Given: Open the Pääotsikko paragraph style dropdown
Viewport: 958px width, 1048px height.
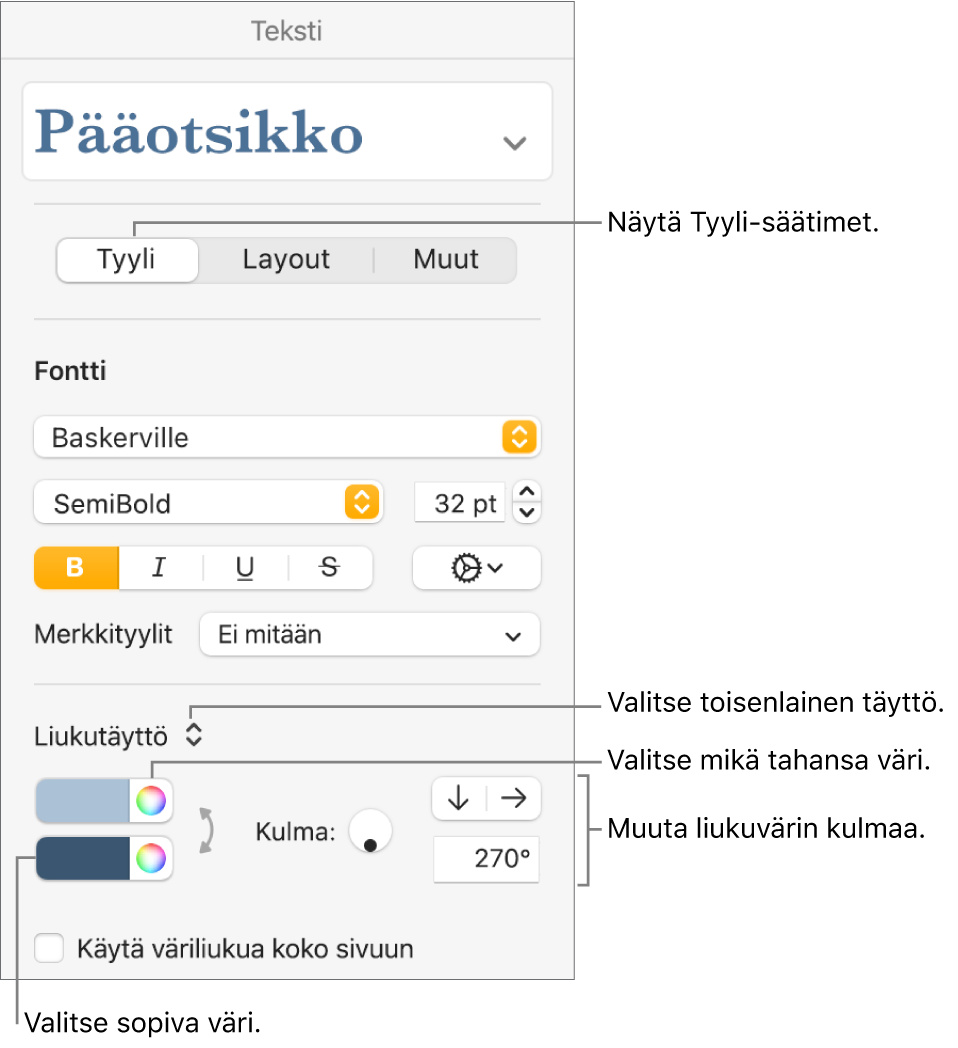Looking at the screenshot, I should click(287, 131).
